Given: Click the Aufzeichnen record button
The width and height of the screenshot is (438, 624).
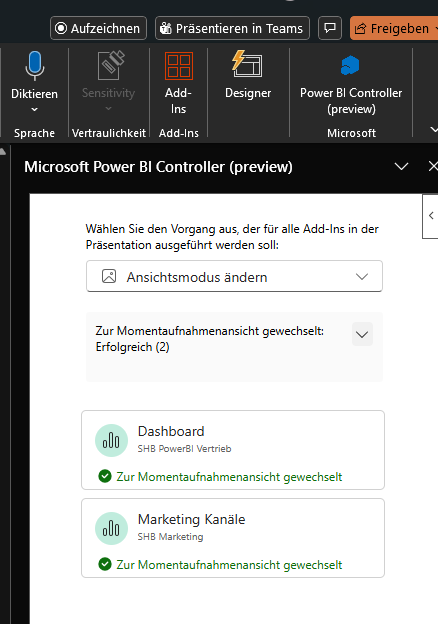Looking at the screenshot, I should 98,28.
